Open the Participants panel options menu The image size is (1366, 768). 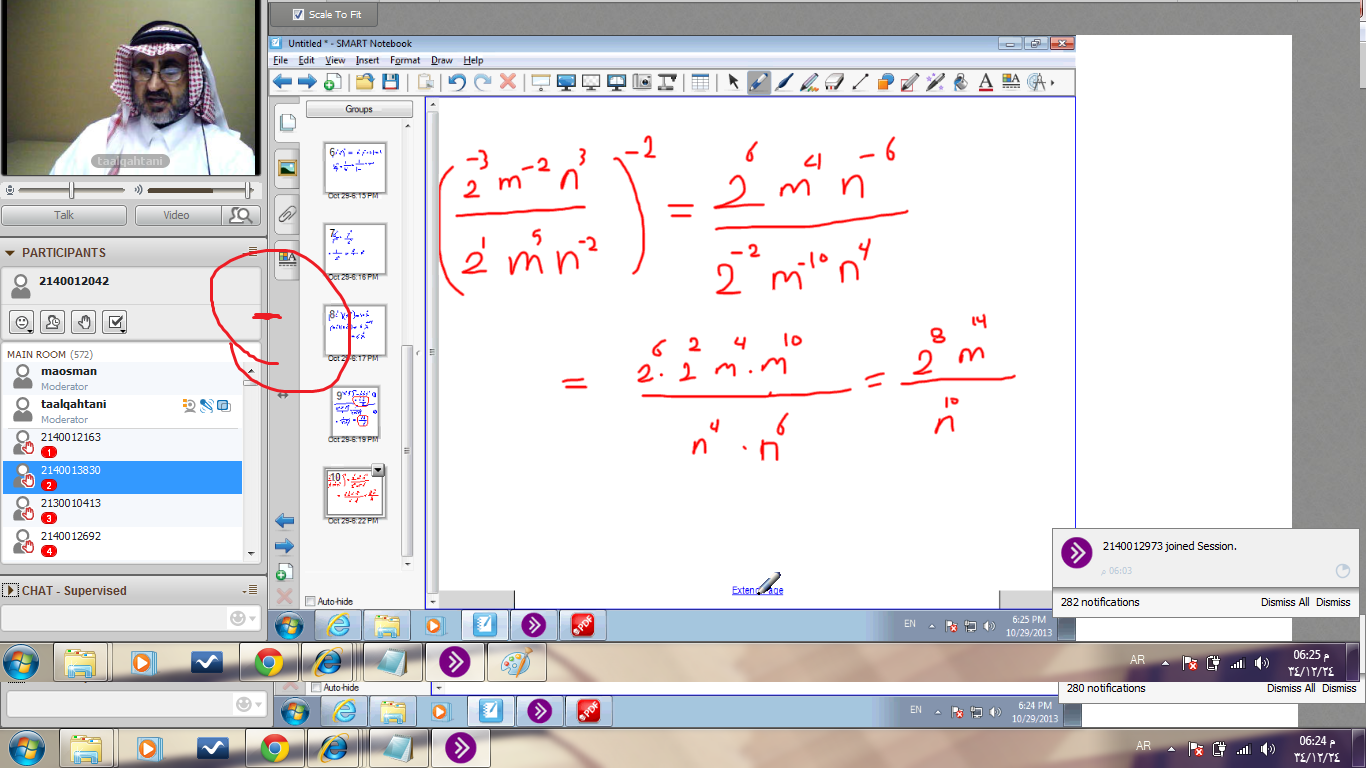[253, 252]
